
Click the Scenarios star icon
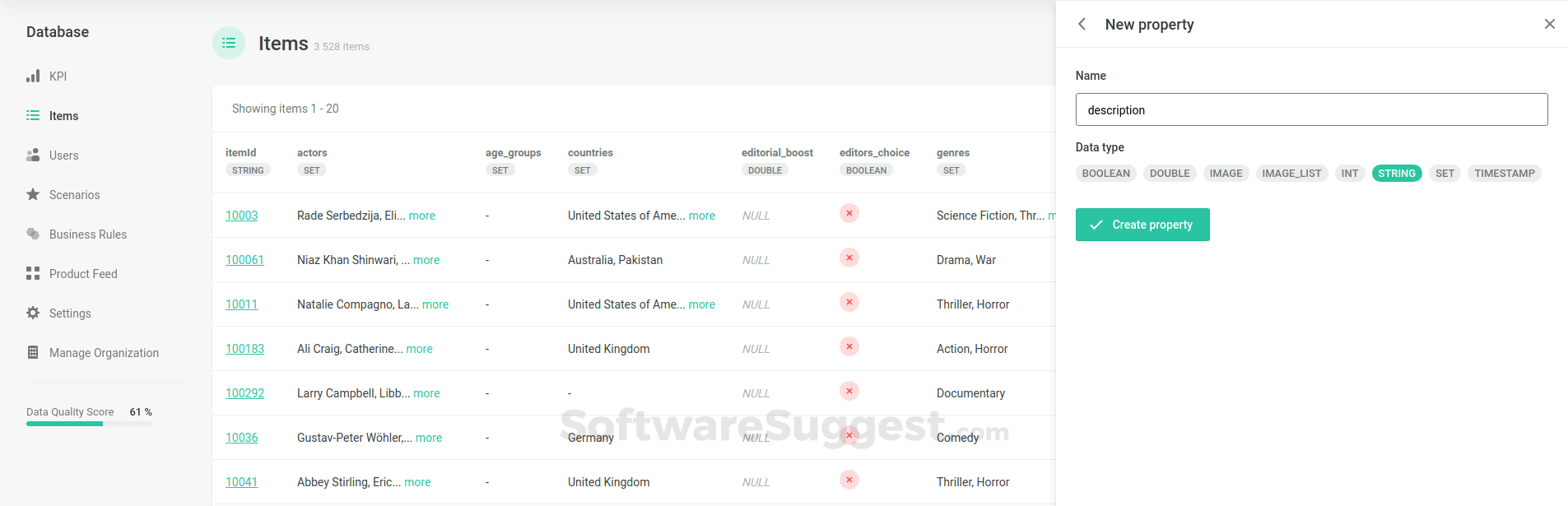tap(33, 195)
